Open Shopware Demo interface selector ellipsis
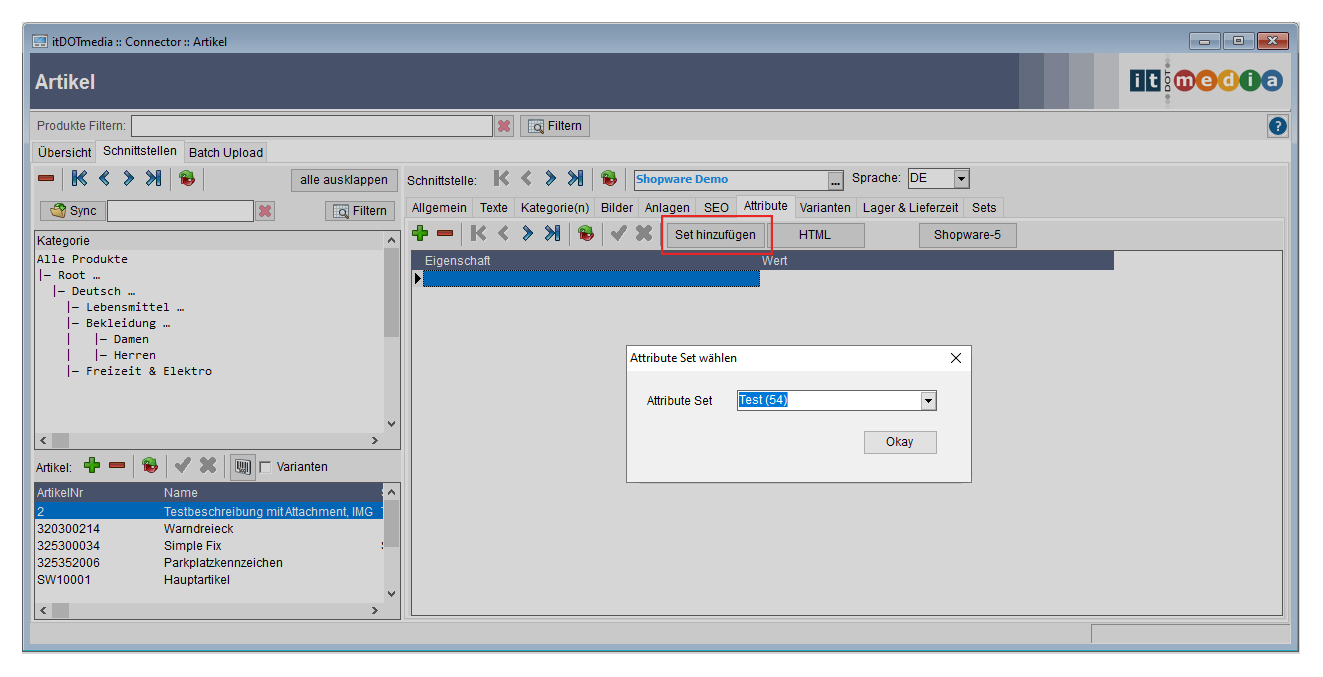Image resolution: width=1323 pixels, height=677 pixels. pos(836,180)
